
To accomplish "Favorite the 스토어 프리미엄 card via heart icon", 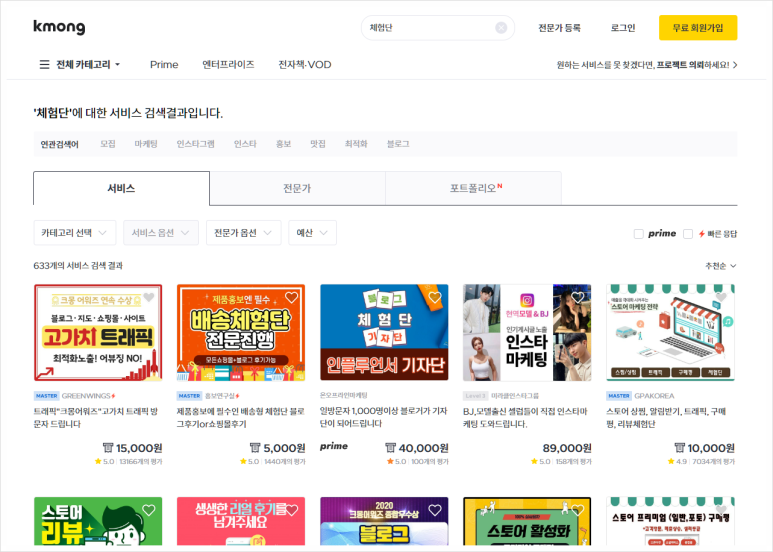I will (721, 510).
